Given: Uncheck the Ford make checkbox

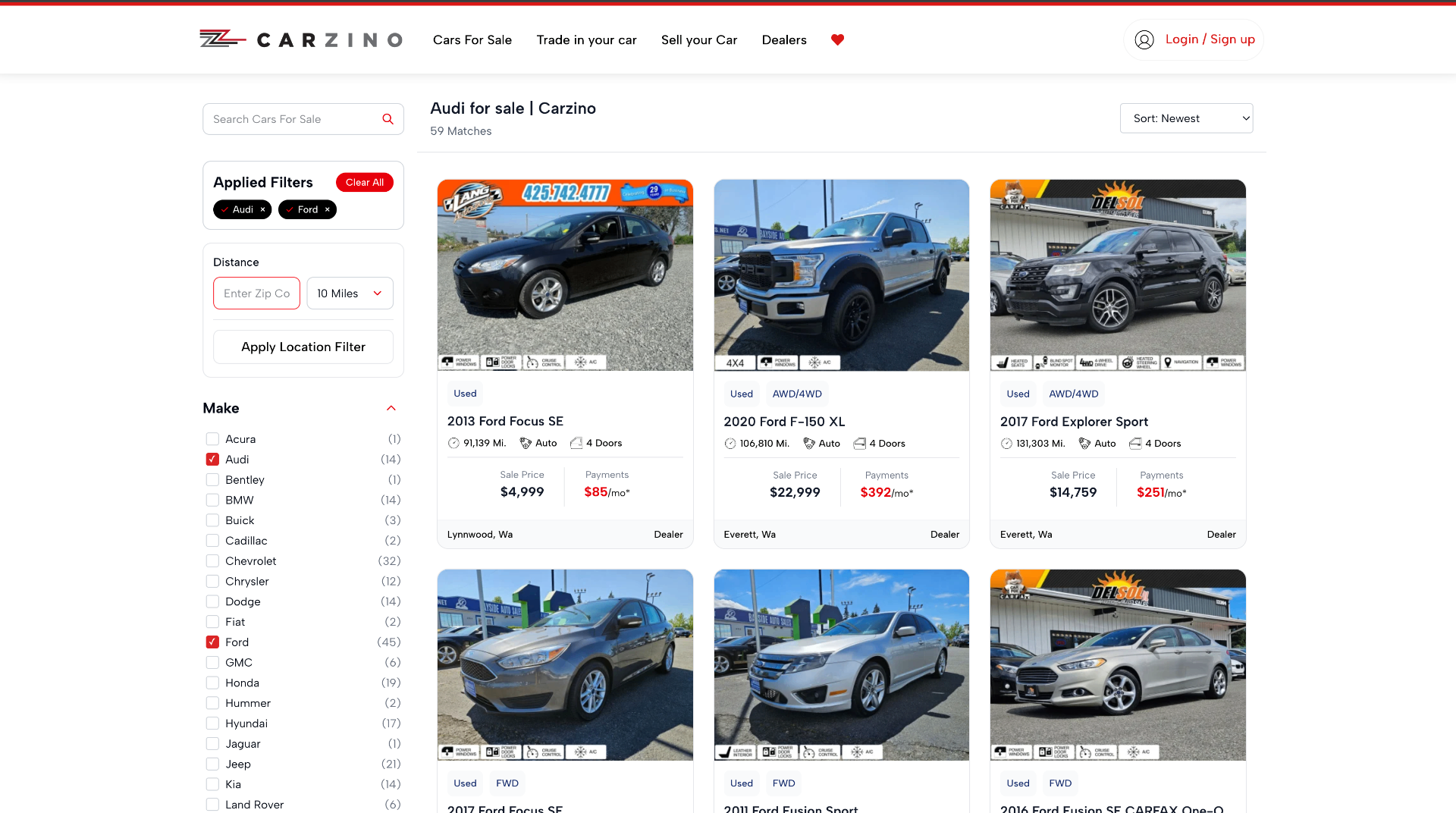Looking at the screenshot, I should coord(212,642).
